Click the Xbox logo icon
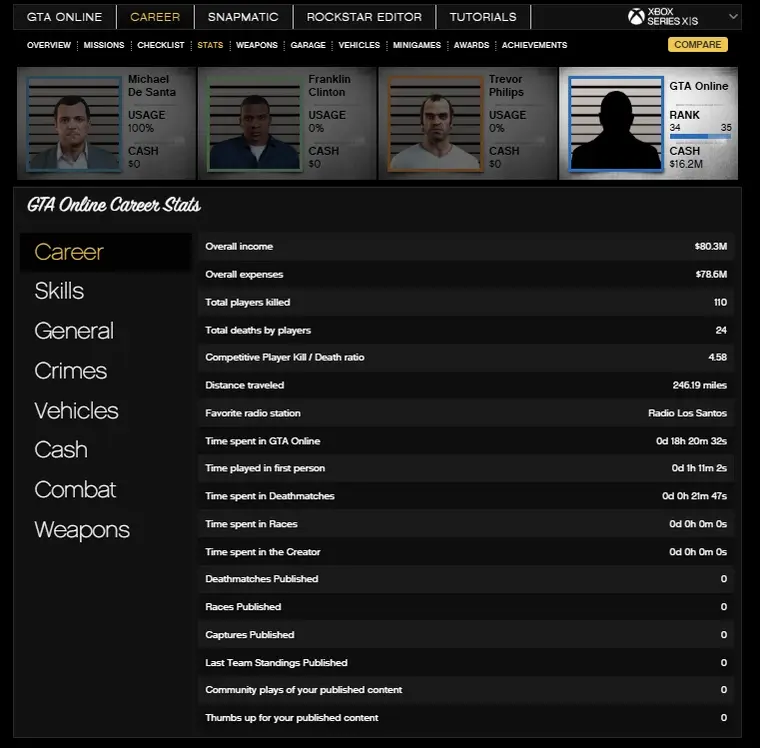 pyautogui.click(x=636, y=17)
